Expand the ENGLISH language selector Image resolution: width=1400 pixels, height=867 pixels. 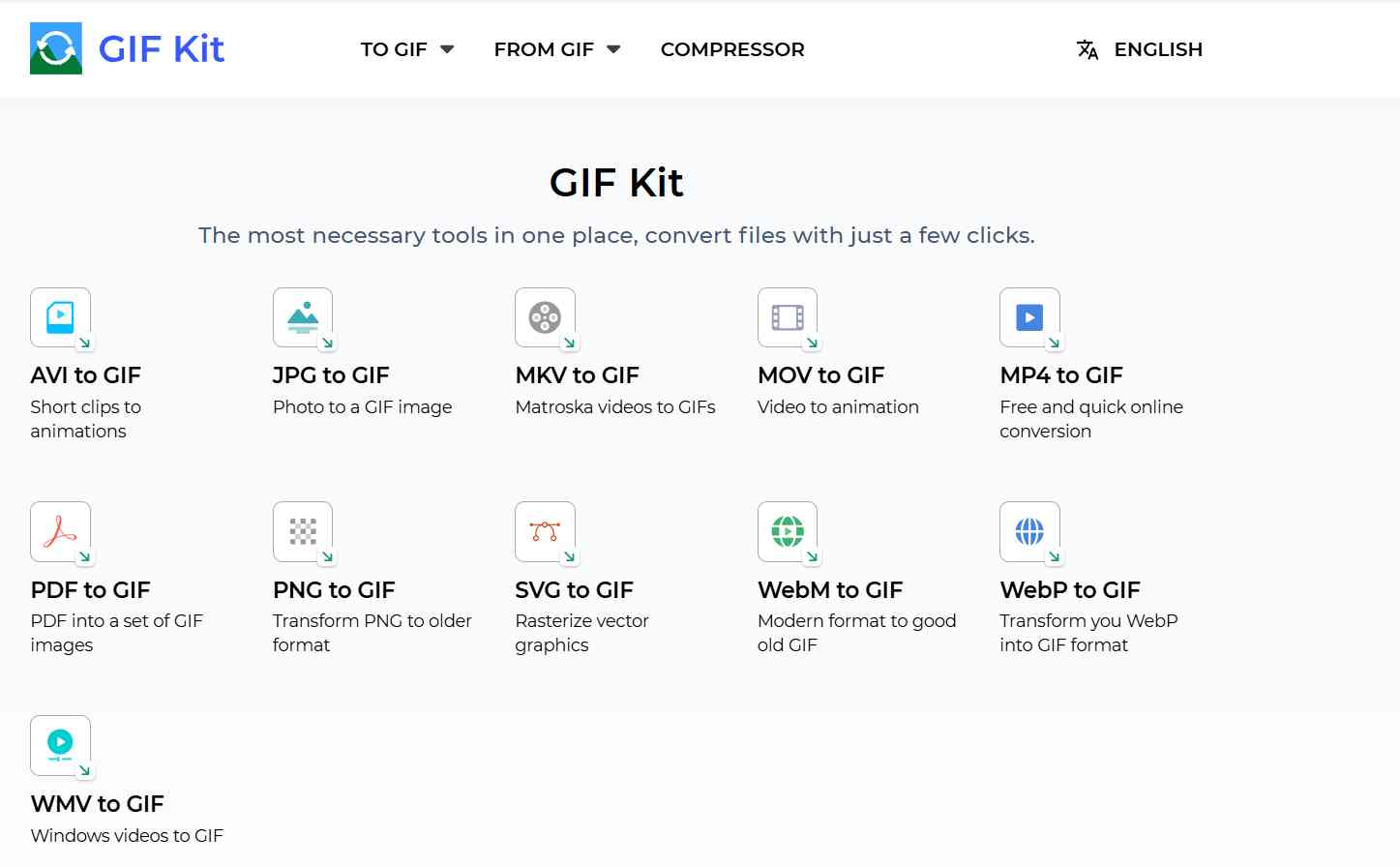pyautogui.click(x=1158, y=49)
